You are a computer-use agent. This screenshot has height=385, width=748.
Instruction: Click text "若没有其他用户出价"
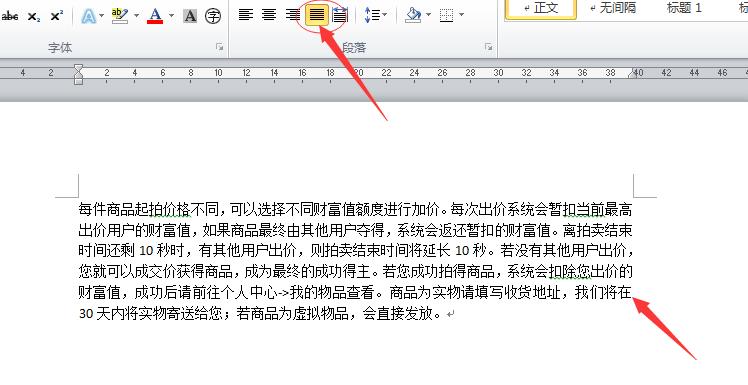click(563, 250)
